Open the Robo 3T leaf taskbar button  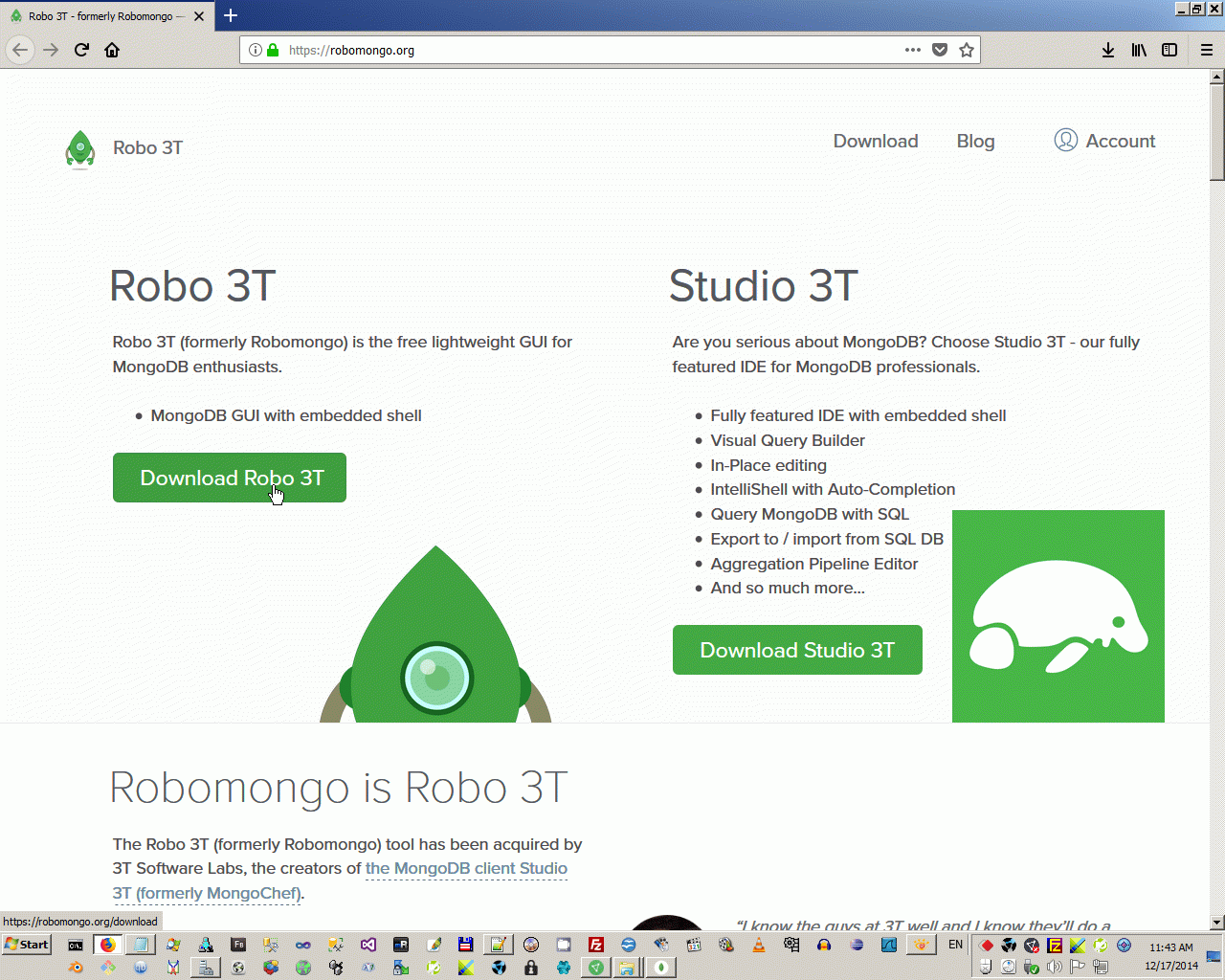point(661,968)
